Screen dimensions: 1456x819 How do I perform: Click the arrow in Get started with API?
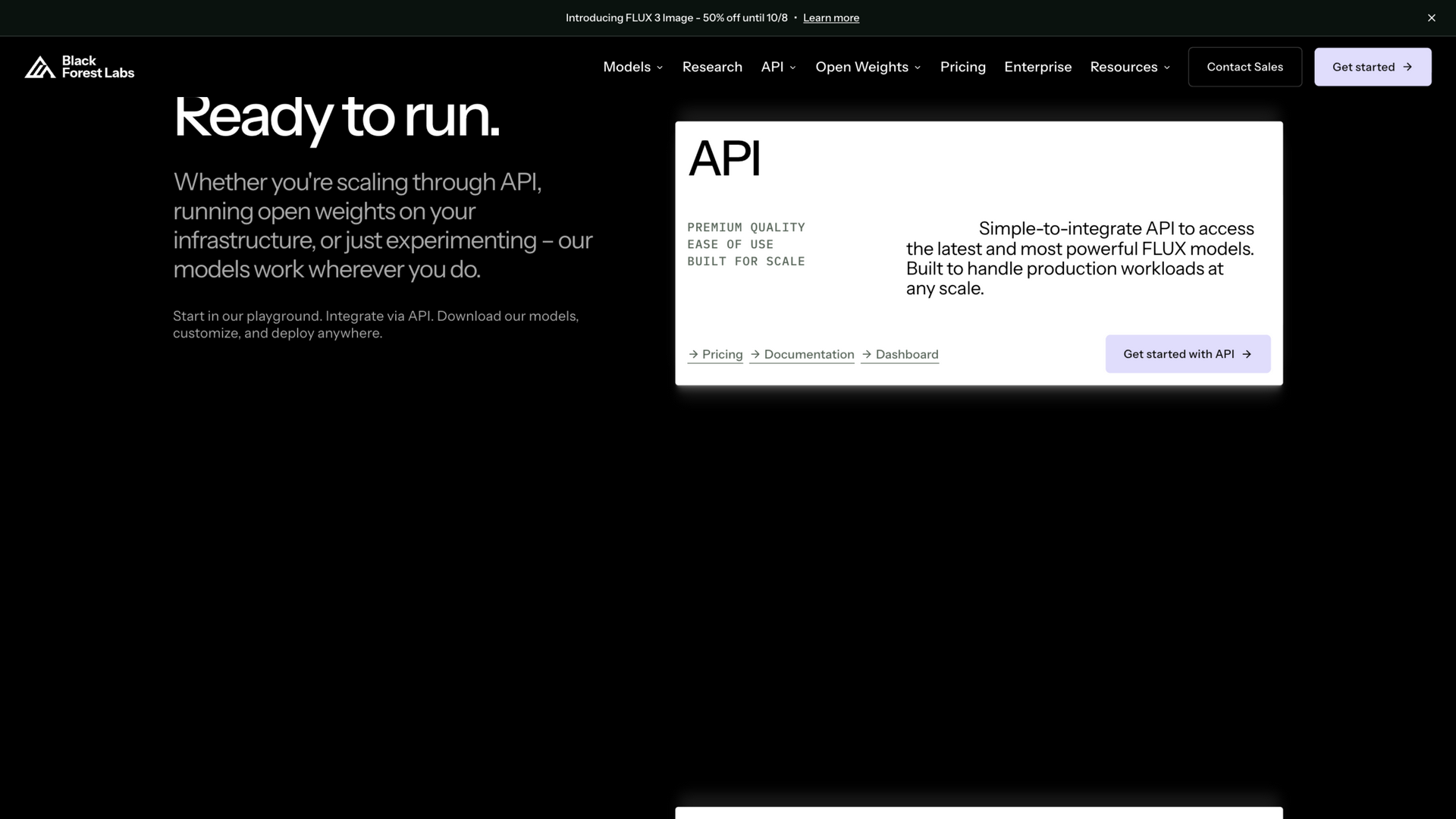click(1247, 354)
